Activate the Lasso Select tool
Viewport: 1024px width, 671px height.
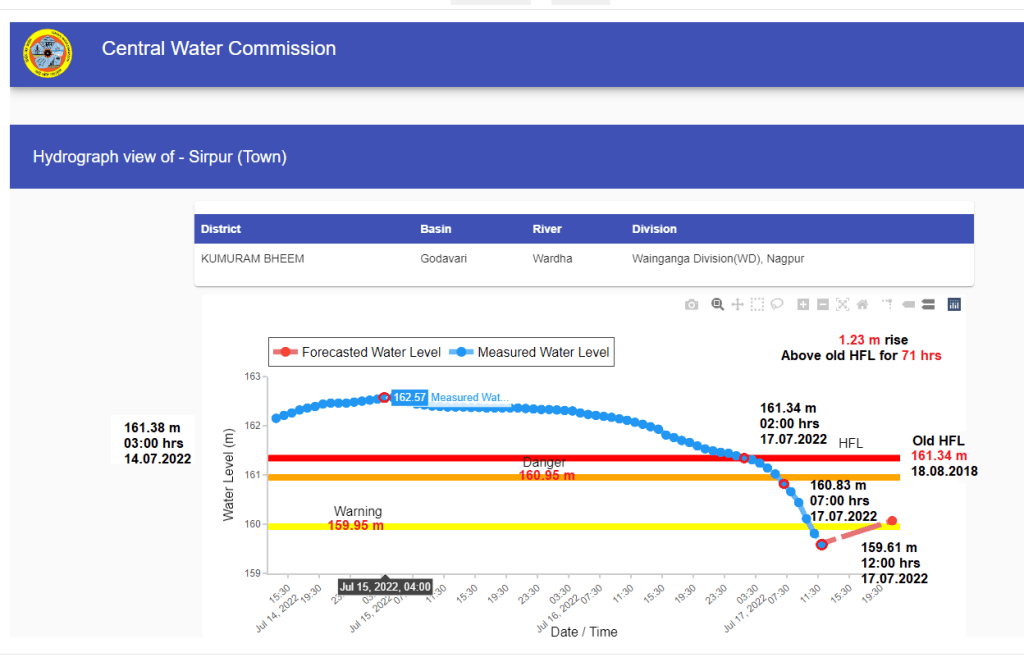[777, 304]
